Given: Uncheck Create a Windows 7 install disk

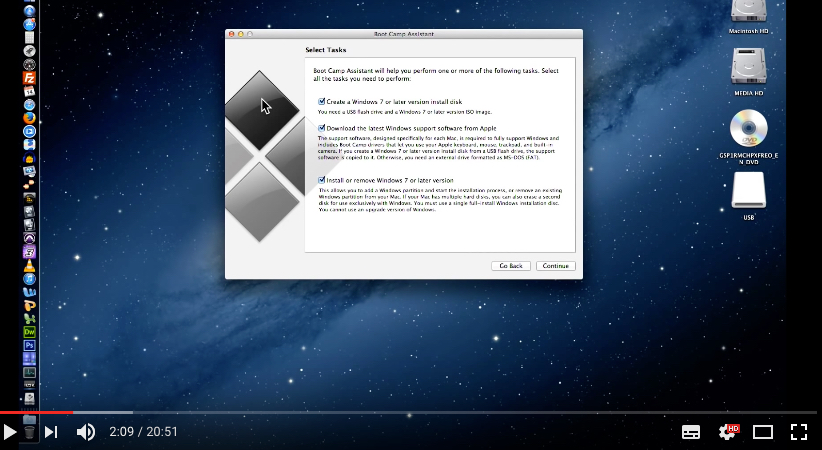Looking at the screenshot, I should point(321,101).
